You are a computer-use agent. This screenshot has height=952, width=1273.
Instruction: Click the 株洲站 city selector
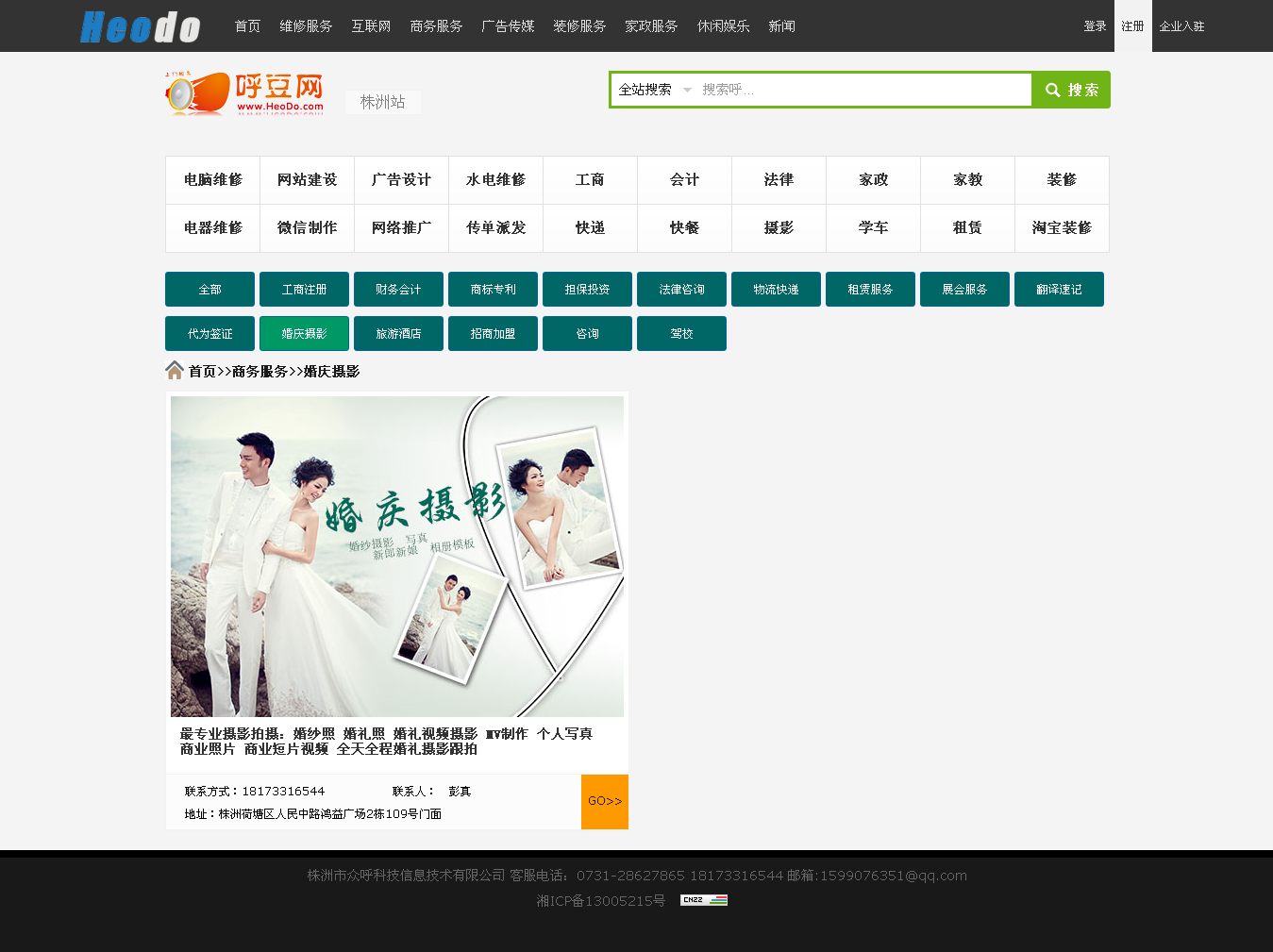click(382, 102)
